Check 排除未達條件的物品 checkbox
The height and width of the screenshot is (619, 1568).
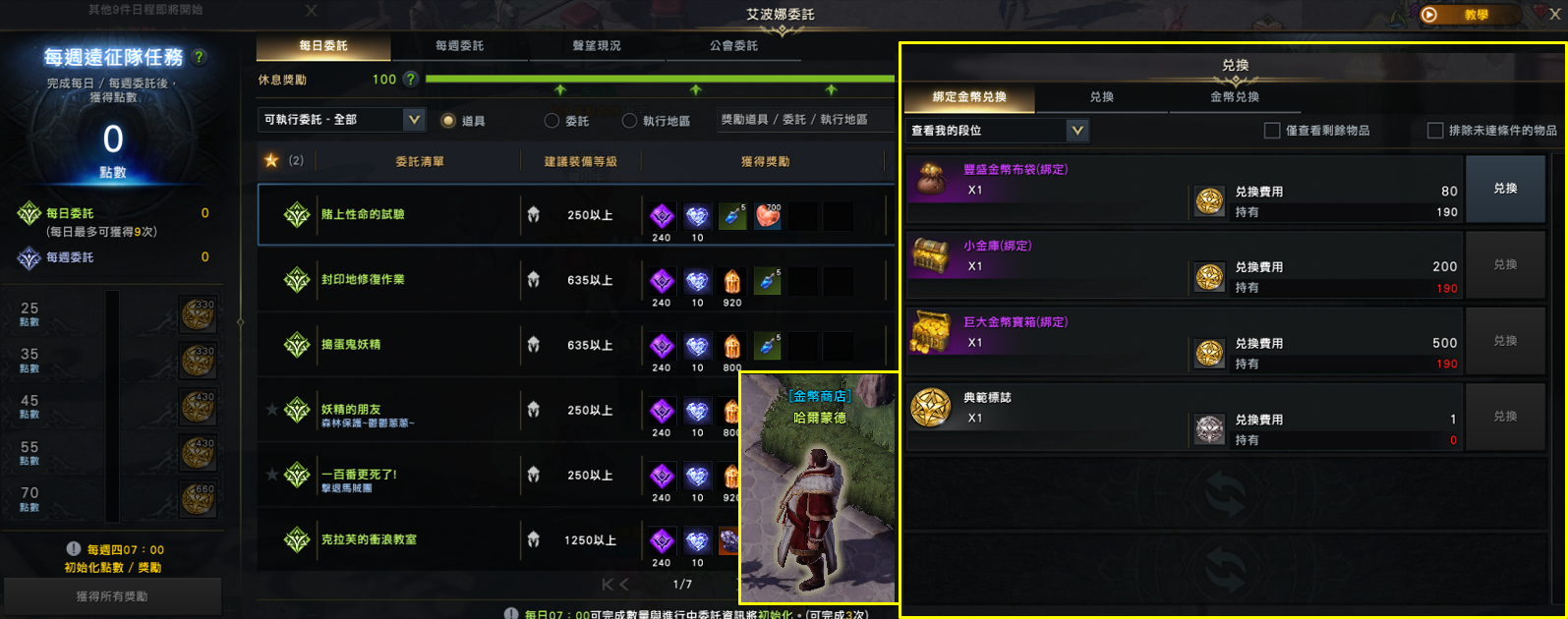1435,131
